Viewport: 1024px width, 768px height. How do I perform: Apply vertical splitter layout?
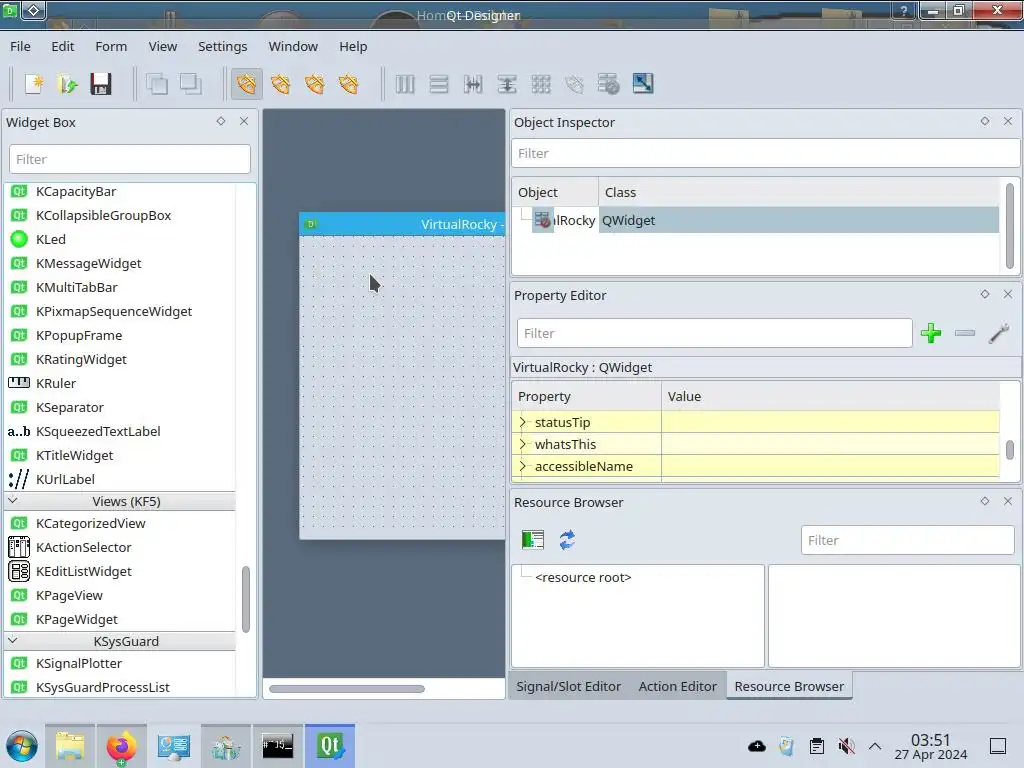(x=507, y=84)
